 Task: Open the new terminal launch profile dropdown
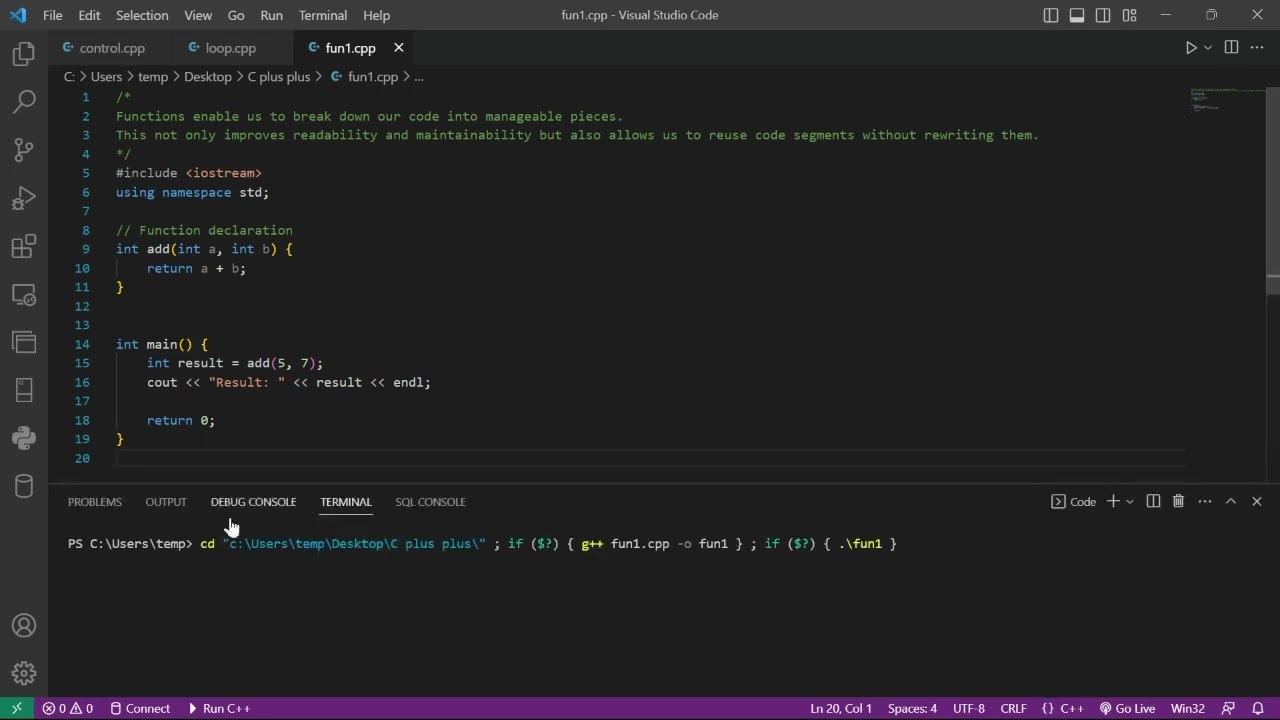pos(1130,501)
